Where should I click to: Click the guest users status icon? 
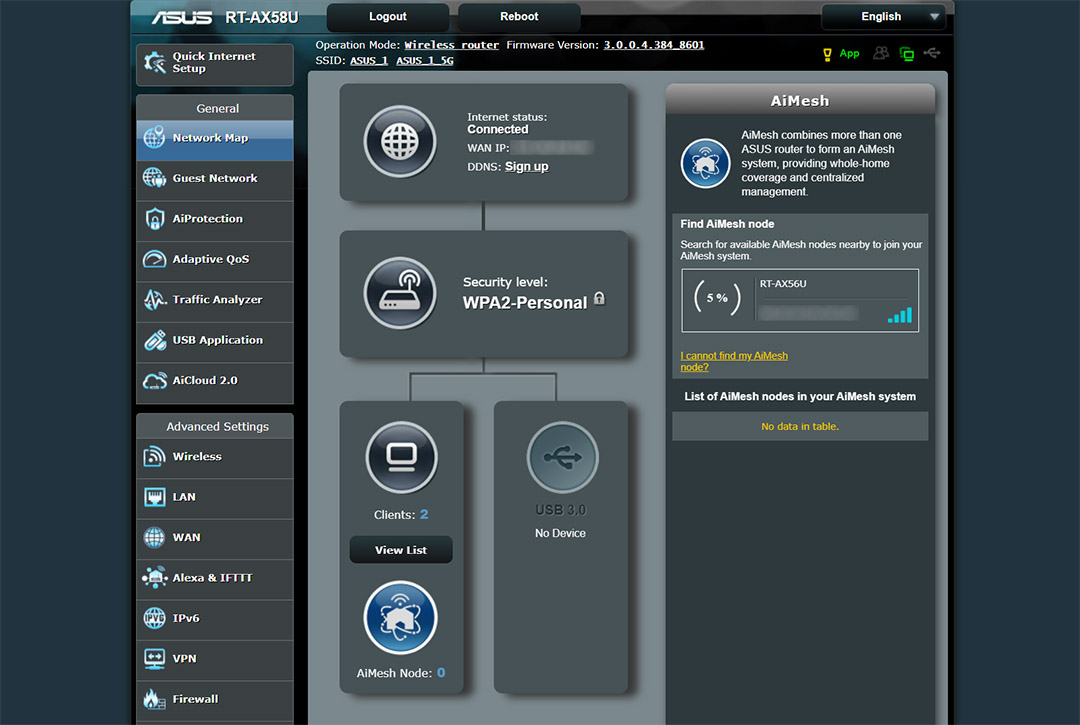point(881,53)
